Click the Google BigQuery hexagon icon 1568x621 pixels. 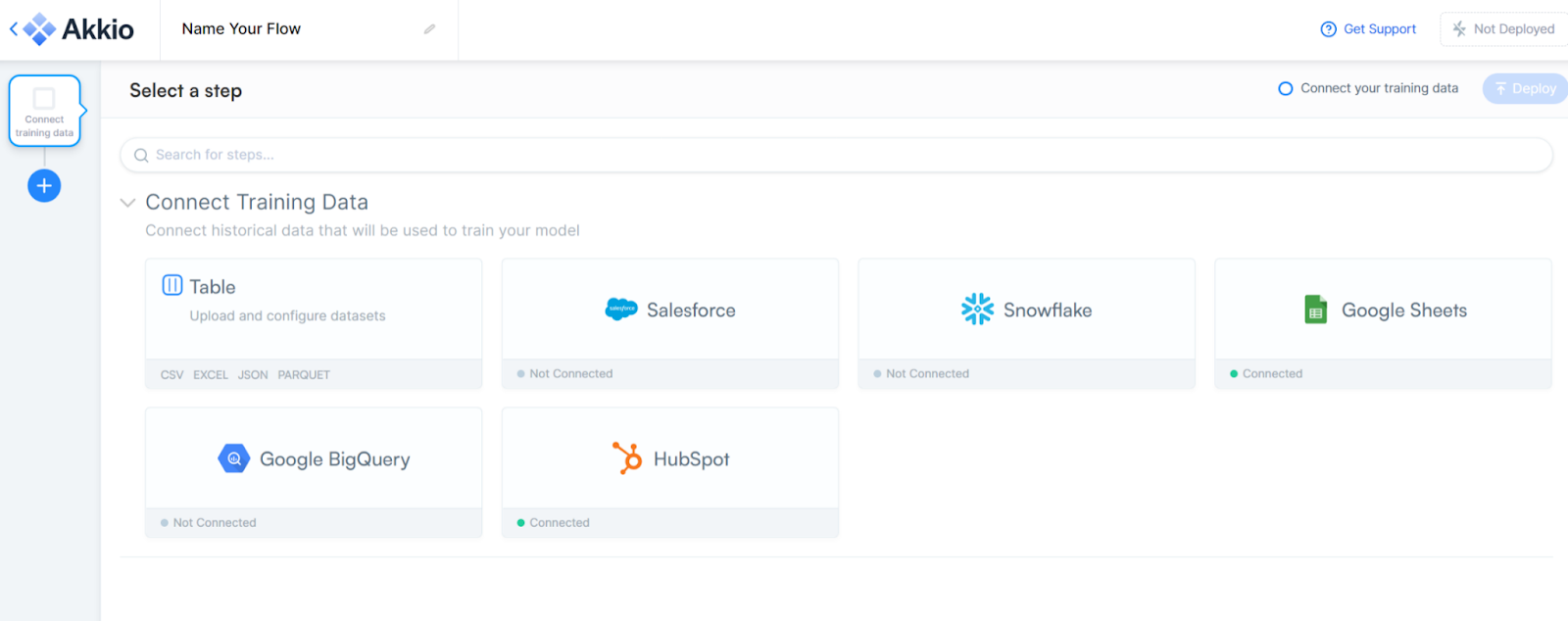tap(233, 458)
